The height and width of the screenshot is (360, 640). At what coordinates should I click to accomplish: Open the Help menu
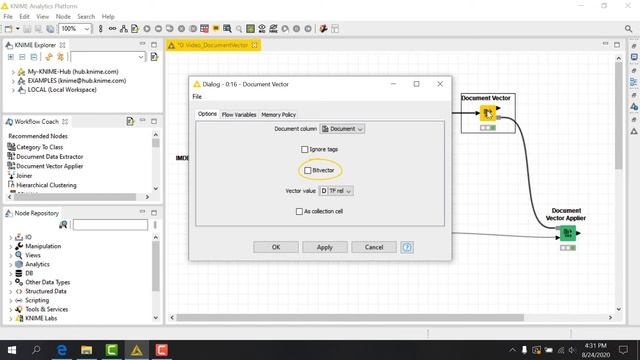point(108,16)
